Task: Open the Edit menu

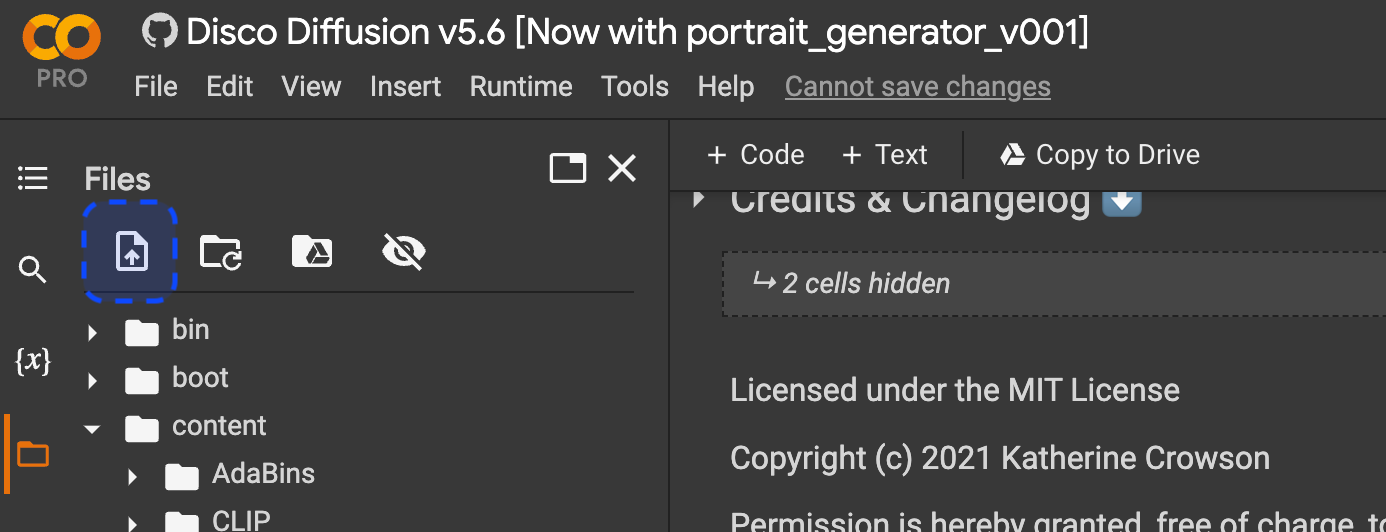Action: pyautogui.click(x=230, y=87)
